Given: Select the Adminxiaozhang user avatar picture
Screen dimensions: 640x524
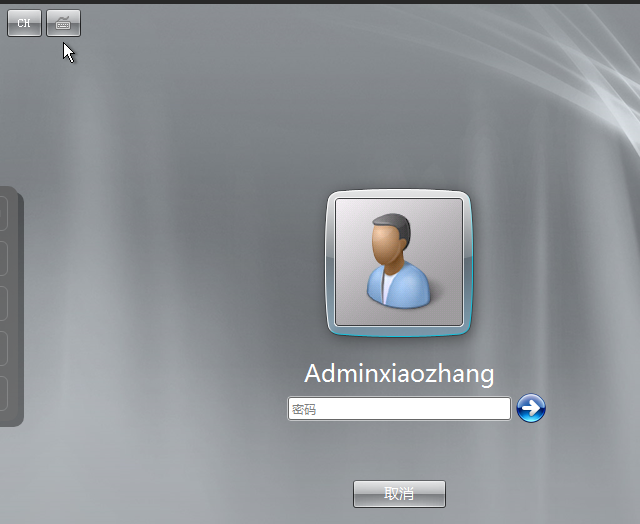Looking at the screenshot, I should (x=399, y=261).
